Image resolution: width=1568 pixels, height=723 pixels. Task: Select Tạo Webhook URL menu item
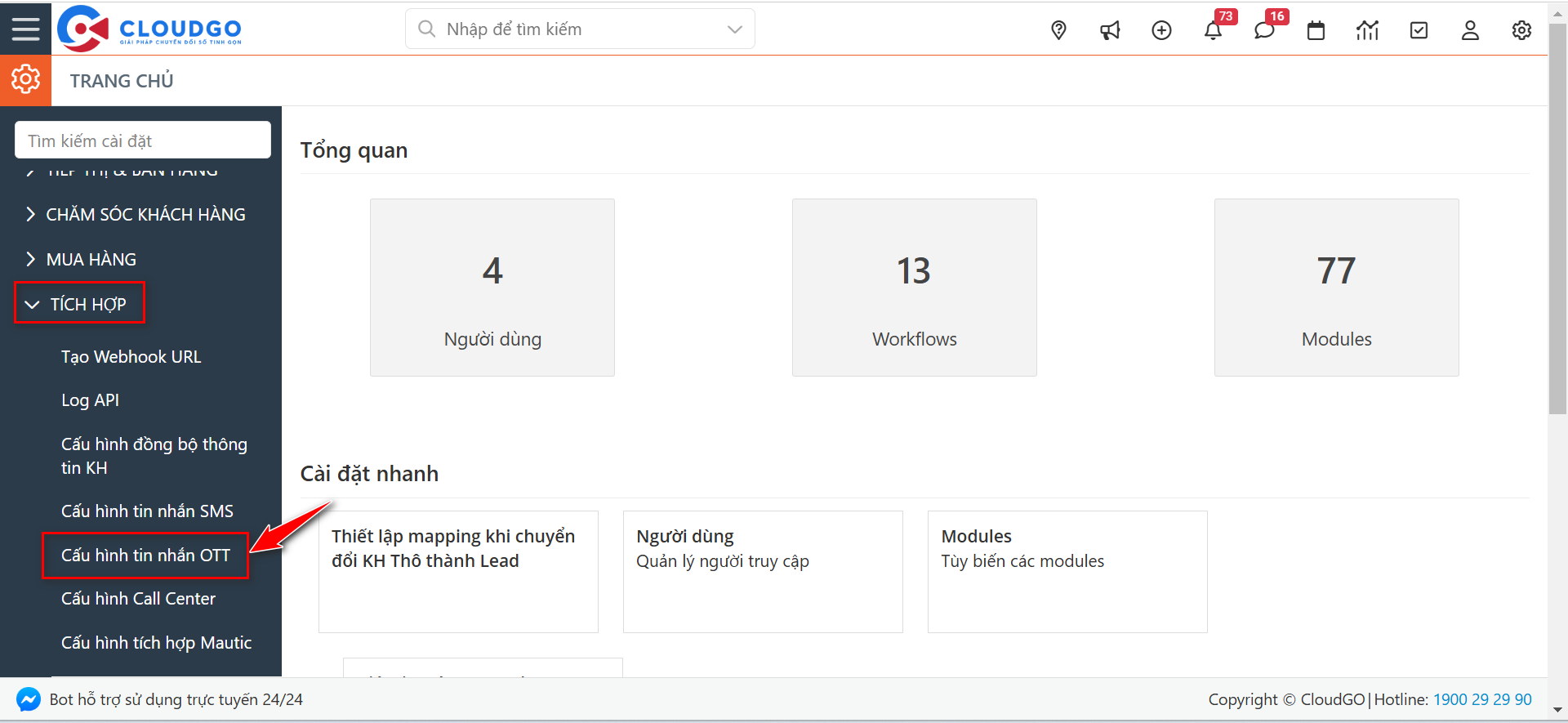click(x=131, y=357)
